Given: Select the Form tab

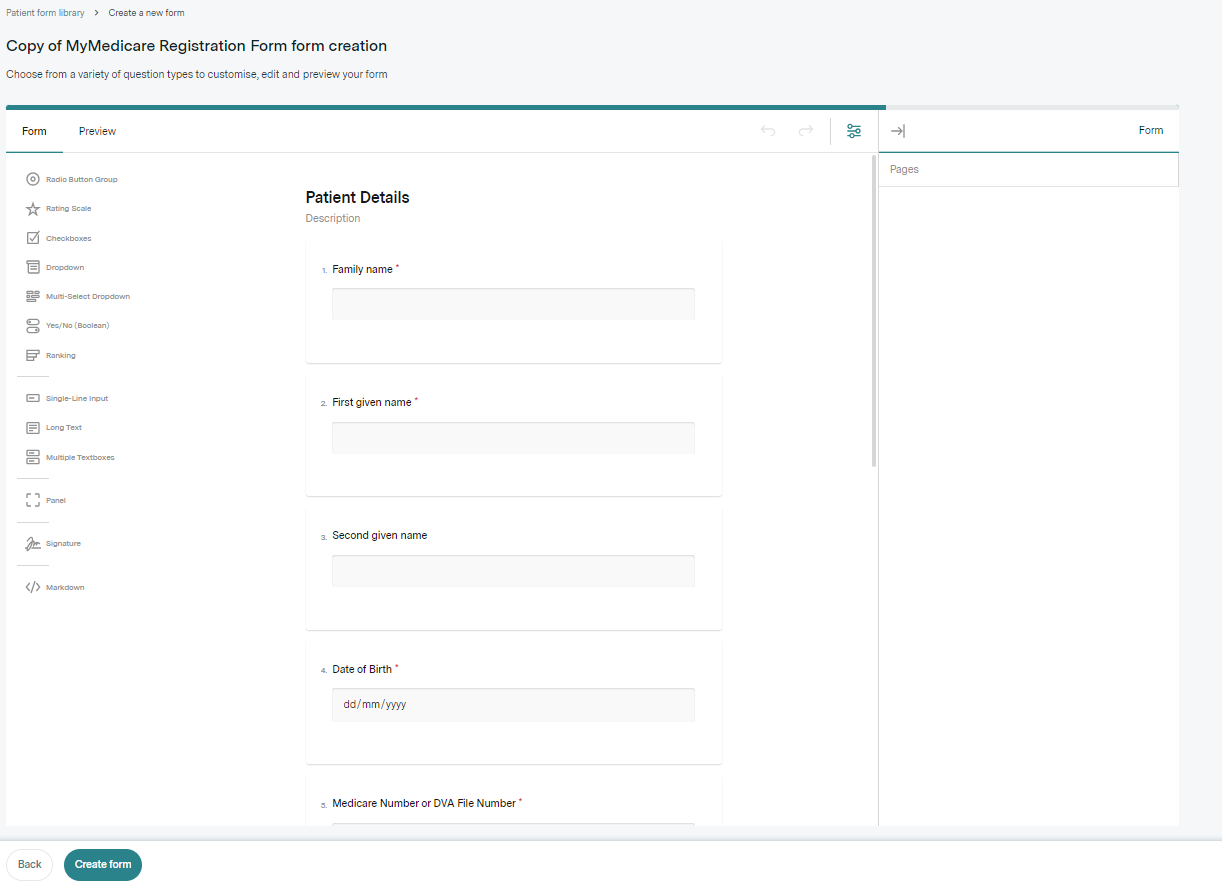Looking at the screenshot, I should click(x=34, y=131).
